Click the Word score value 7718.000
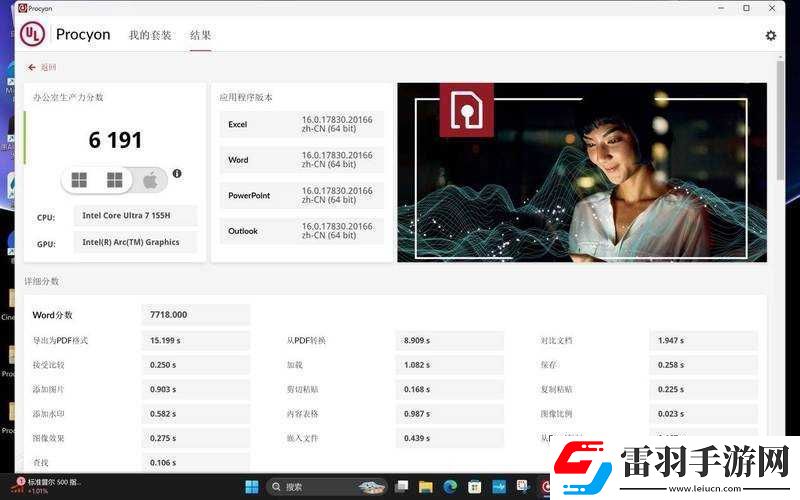Viewport: 800px width, 500px height. click(x=196, y=315)
